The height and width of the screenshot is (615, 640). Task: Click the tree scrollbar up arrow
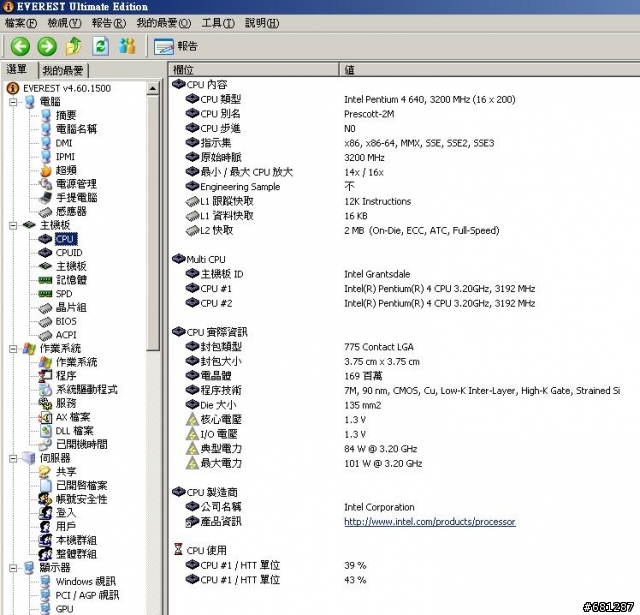153,88
